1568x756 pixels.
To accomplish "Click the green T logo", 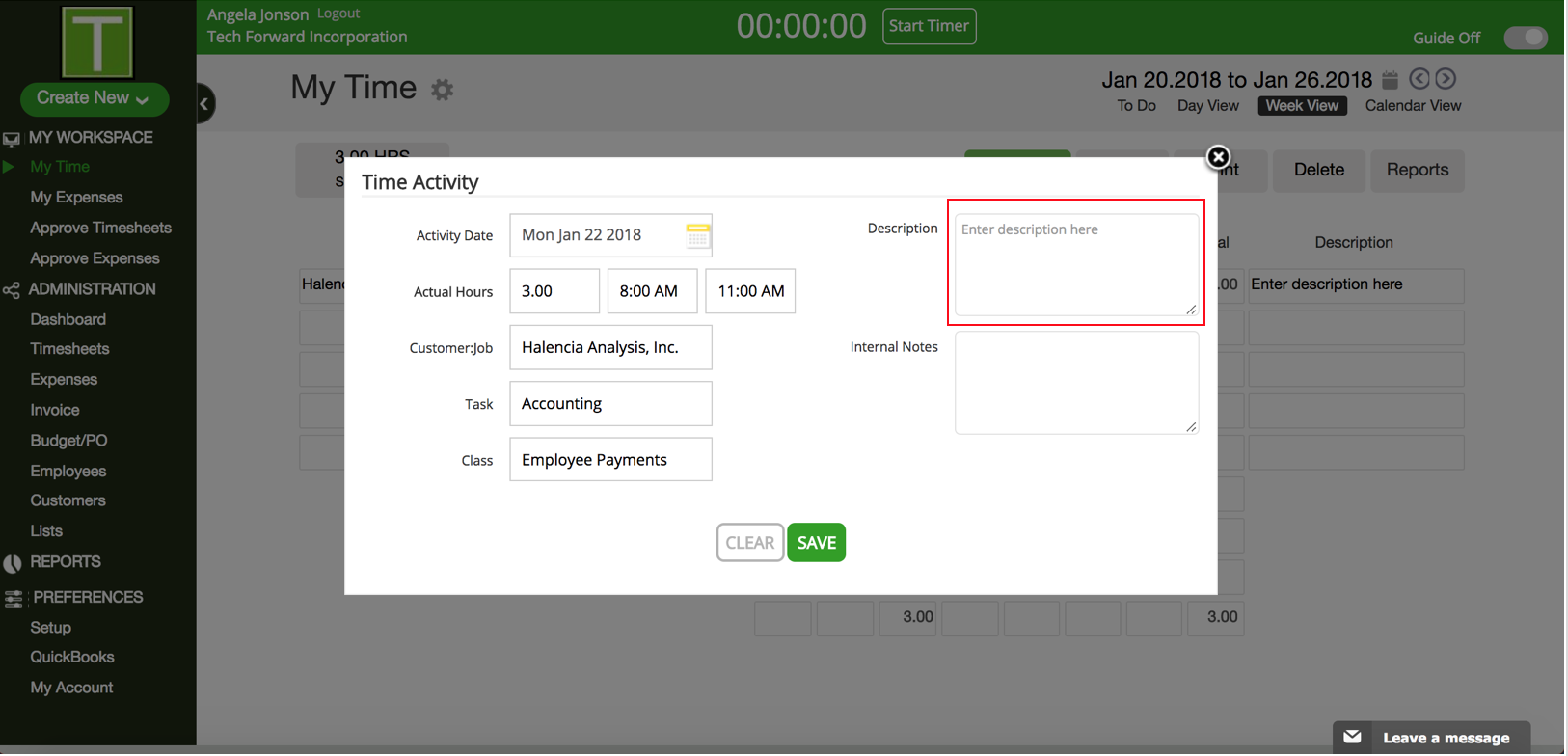I will 96,41.
